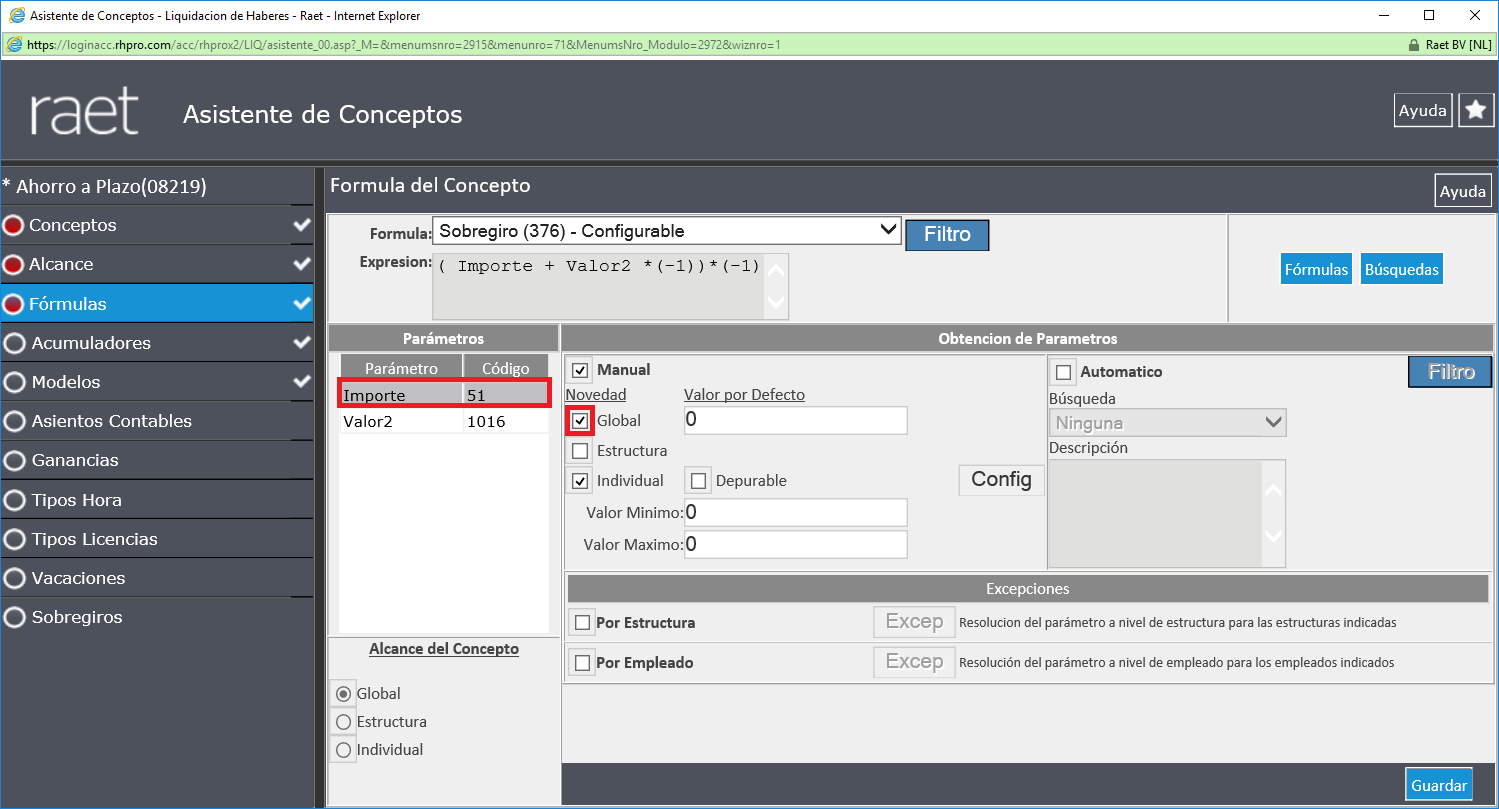The image size is (1499, 809).
Task: Click the Descripción box scroll down arrow
Action: [x=1272, y=536]
